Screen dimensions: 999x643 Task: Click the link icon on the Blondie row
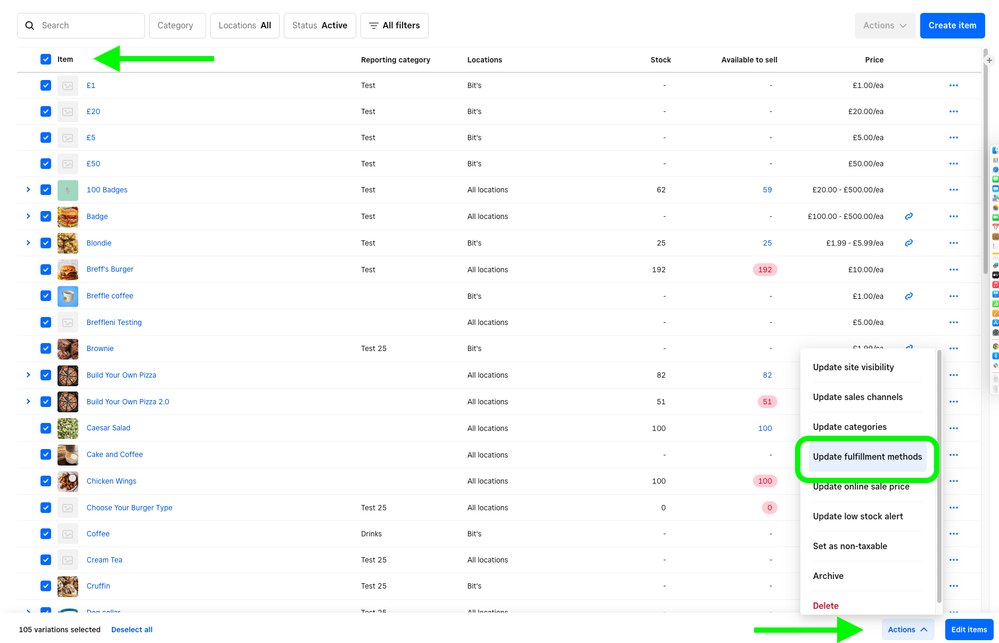click(909, 243)
